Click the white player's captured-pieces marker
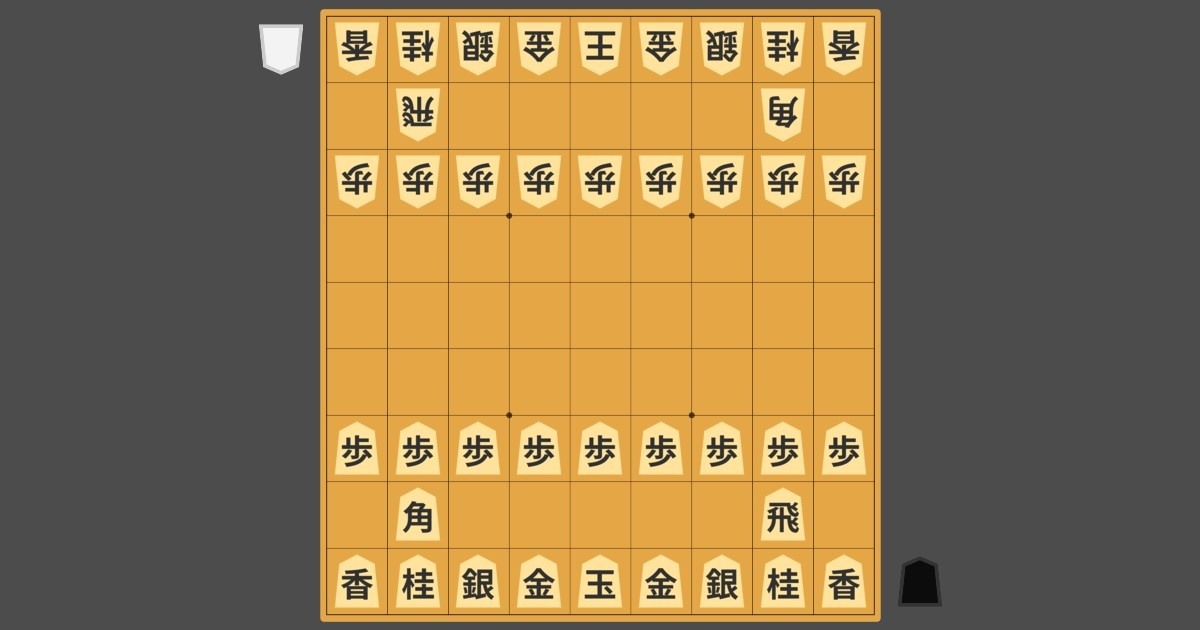The width and height of the screenshot is (1200, 630). tap(281, 49)
